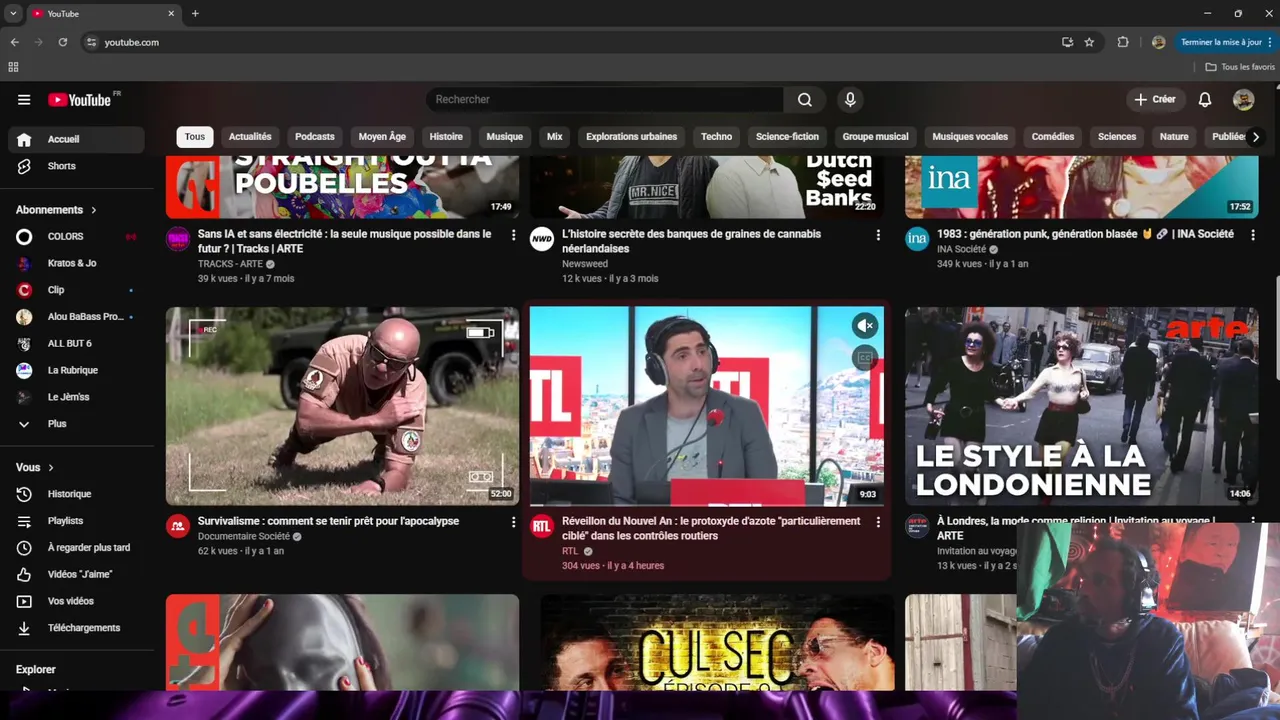Expand the Vous section
Screen dimensions: 1280x720
35,467
